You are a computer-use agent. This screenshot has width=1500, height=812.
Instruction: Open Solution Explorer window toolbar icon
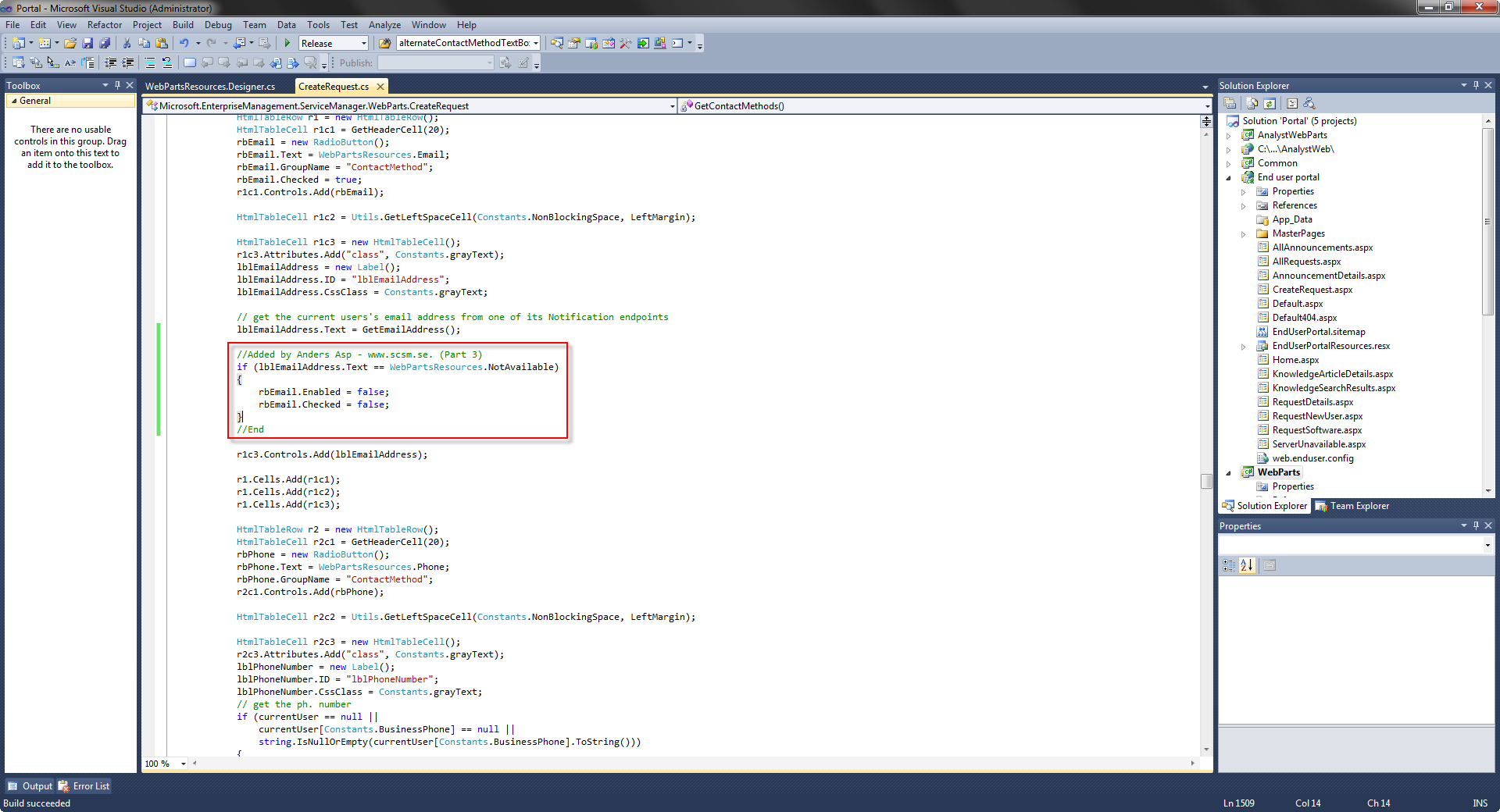click(557, 43)
